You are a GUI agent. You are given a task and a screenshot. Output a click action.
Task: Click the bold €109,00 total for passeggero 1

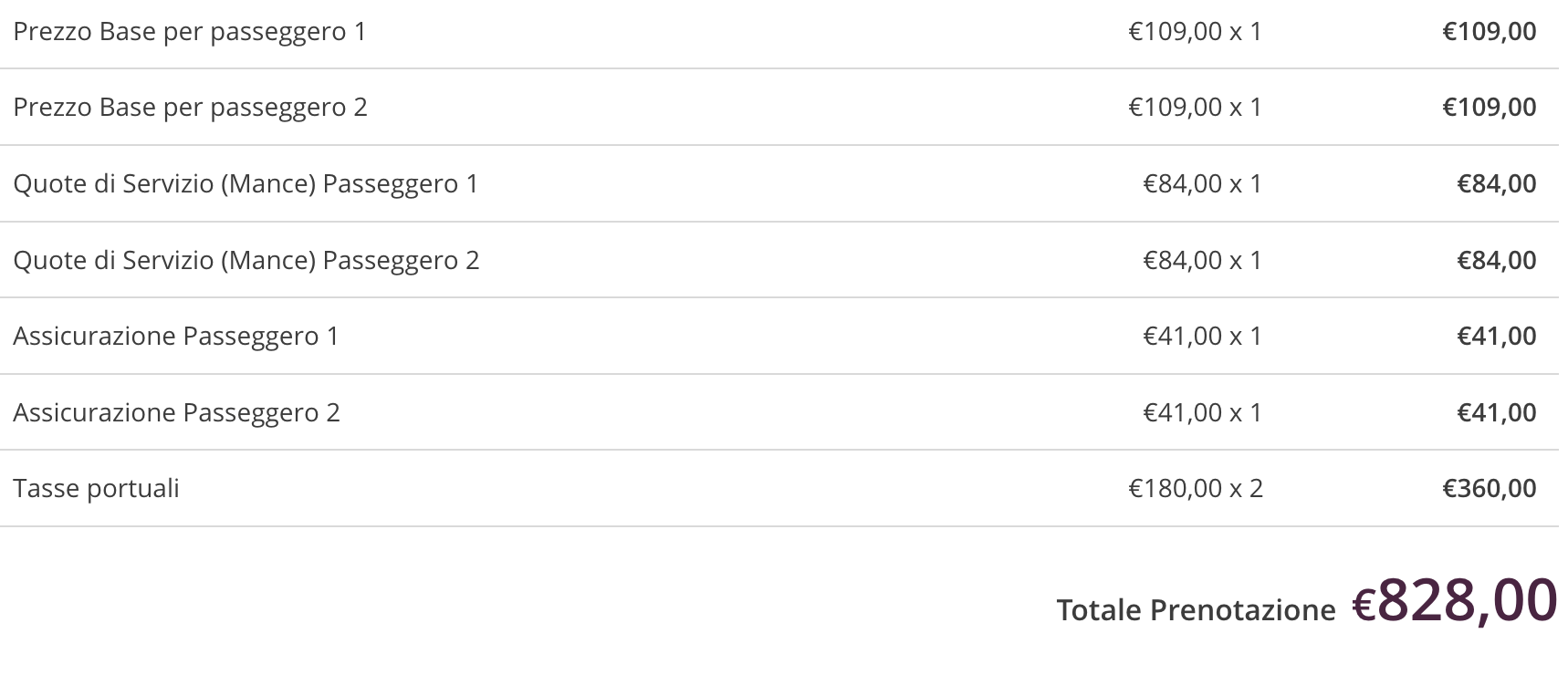1489,32
